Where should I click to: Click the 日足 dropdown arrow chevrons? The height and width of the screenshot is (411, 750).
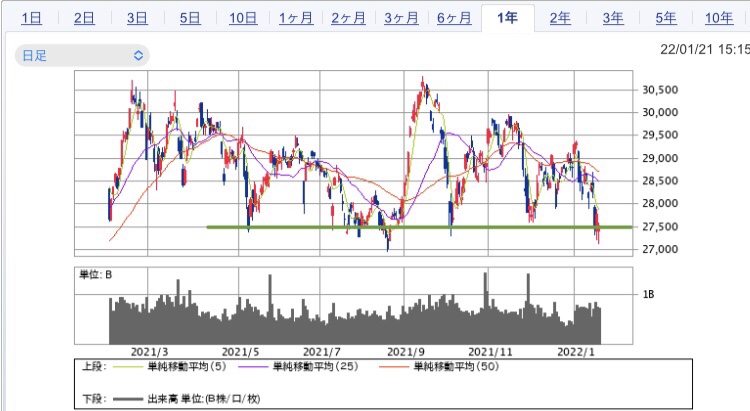pos(138,56)
